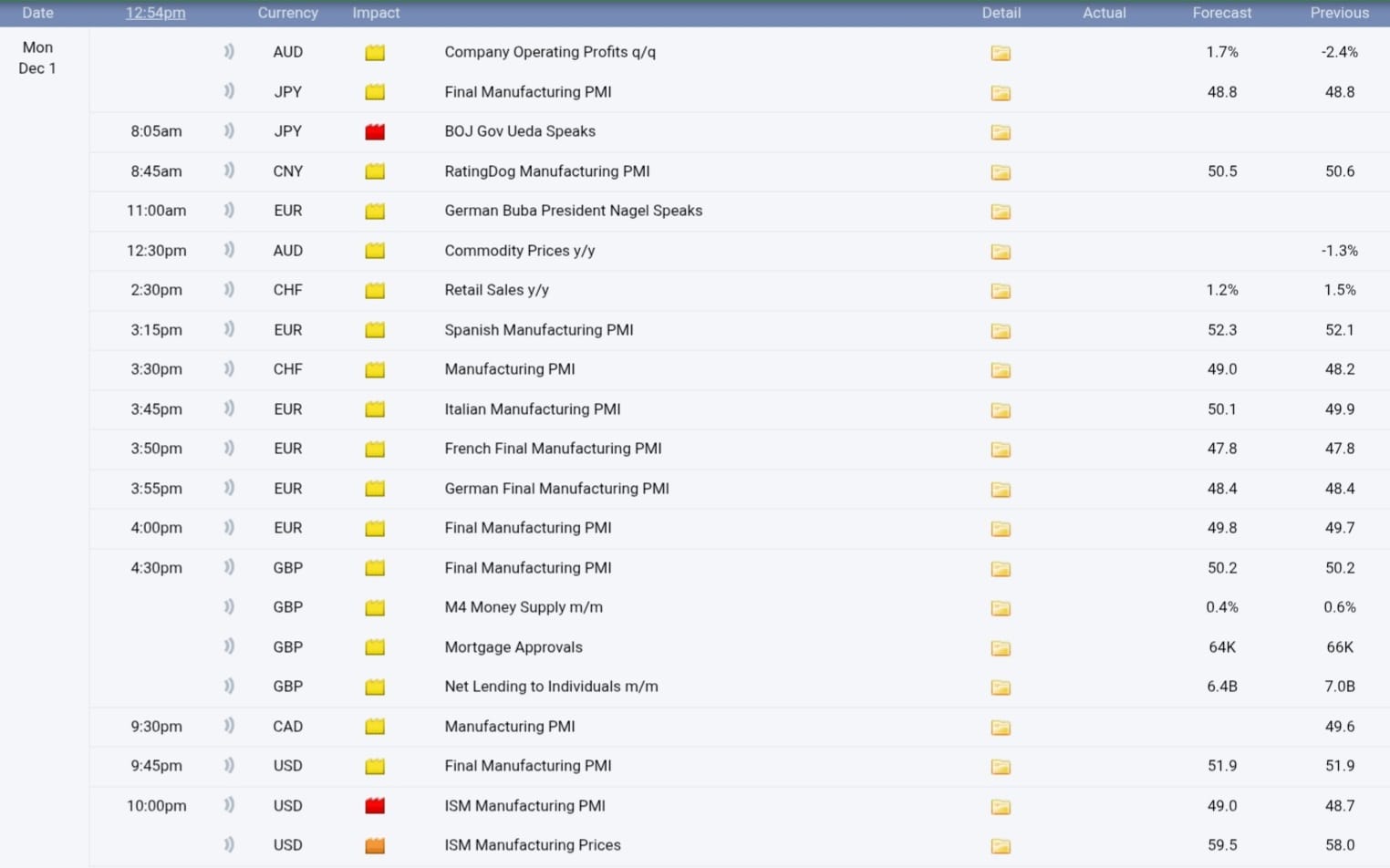Expand the German Final Manufacturing PMI row
1390x868 pixels.
(556, 489)
